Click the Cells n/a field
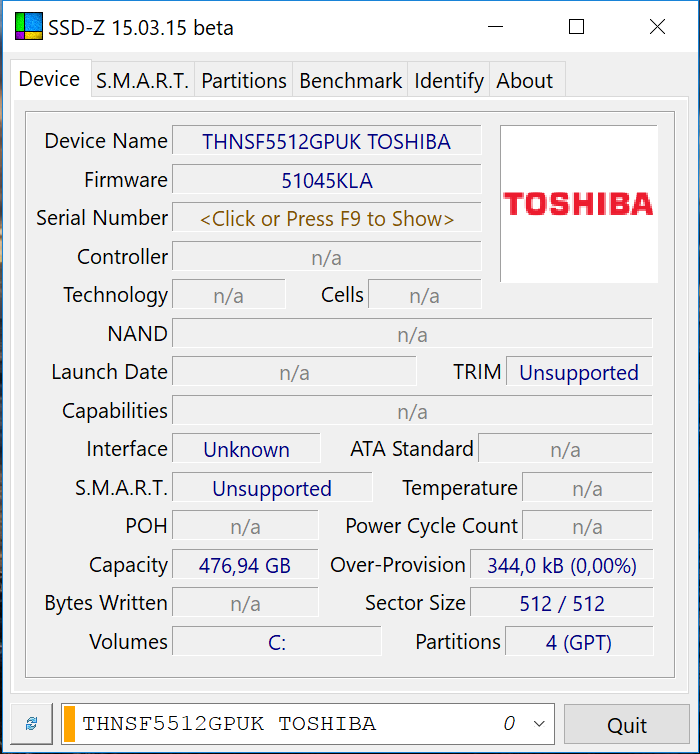Viewport: 700px width, 754px height. (425, 295)
